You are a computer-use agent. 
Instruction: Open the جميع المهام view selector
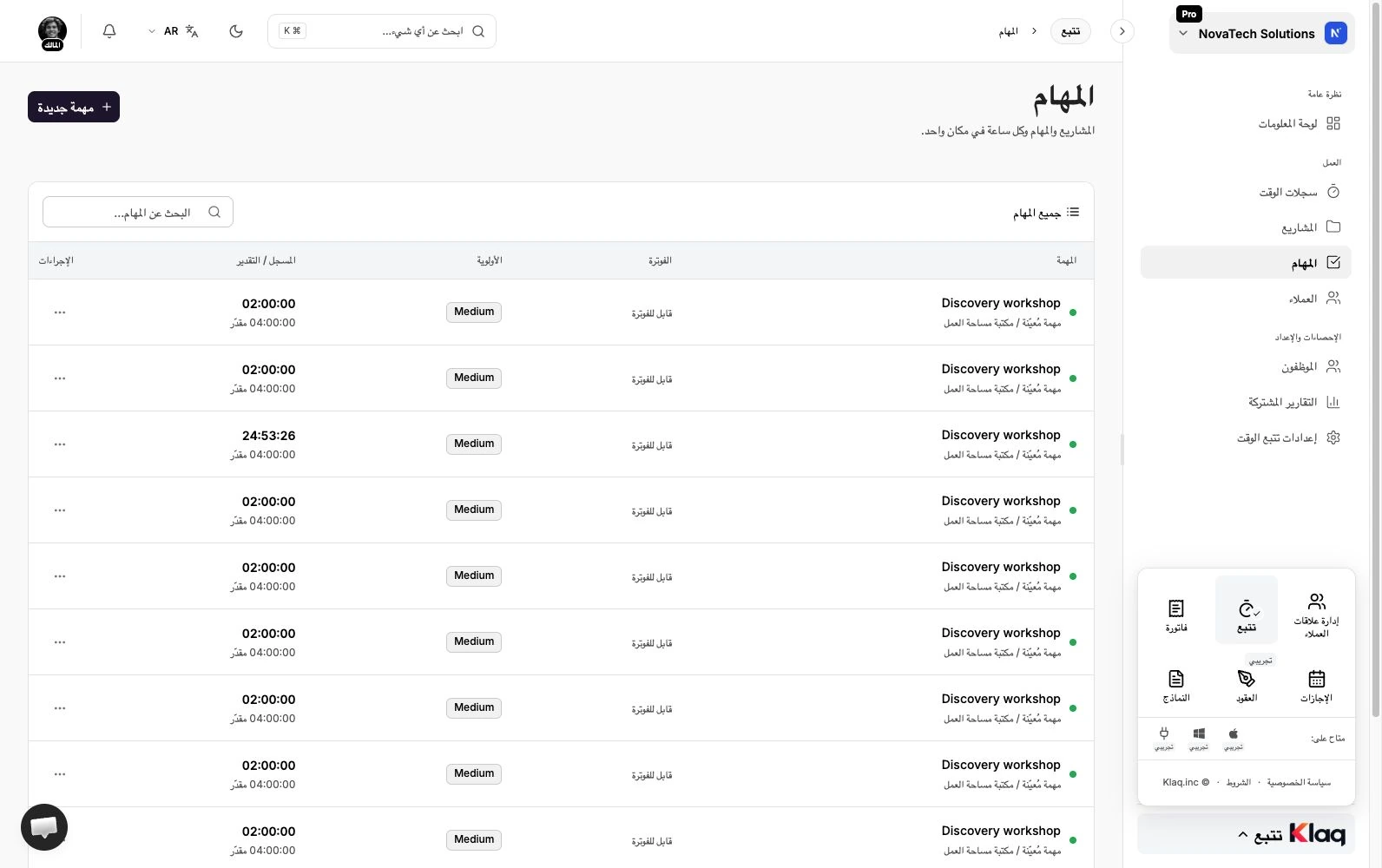[x=1046, y=213]
